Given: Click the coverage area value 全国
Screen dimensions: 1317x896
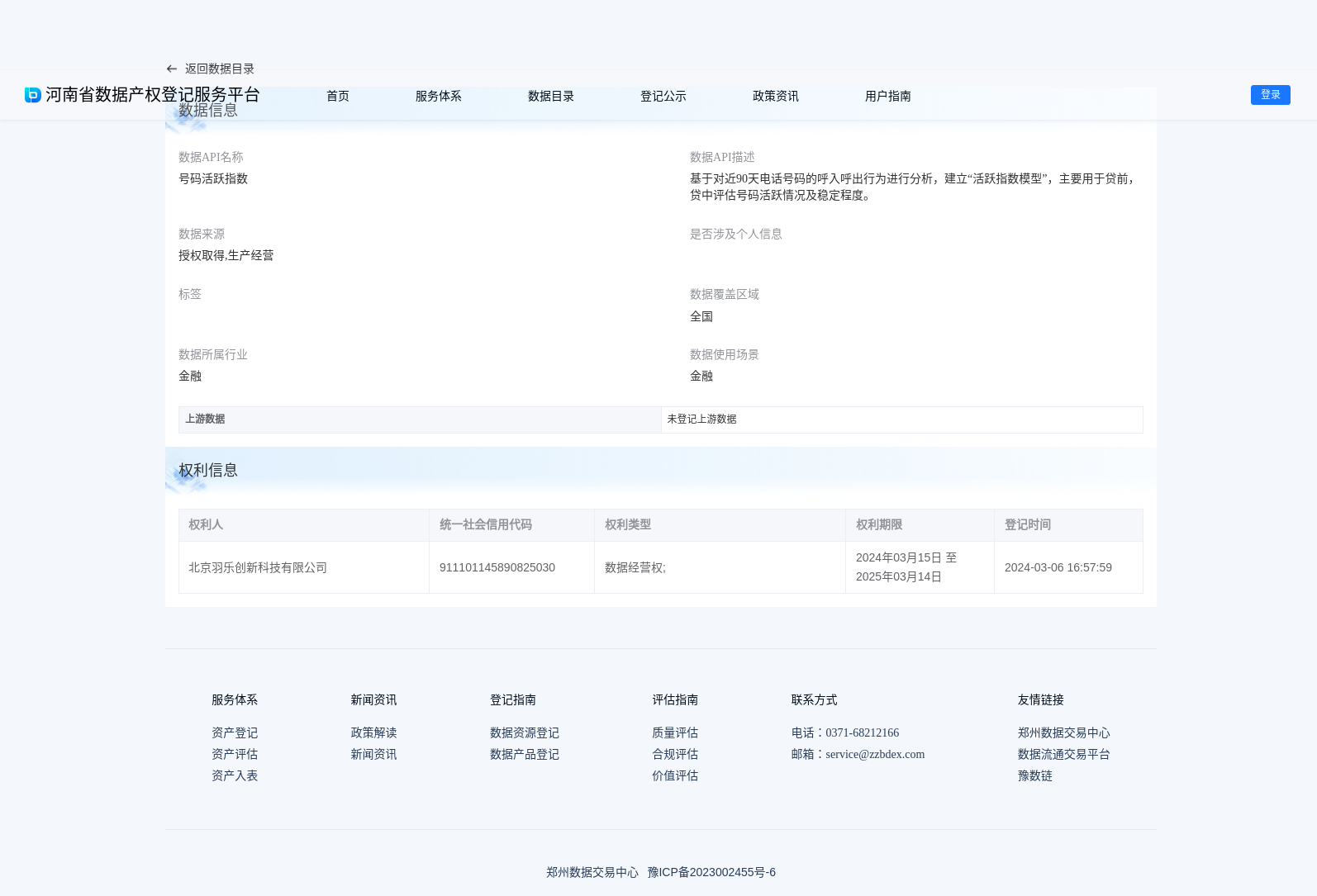Looking at the screenshot, I should (x=701, y=317).
